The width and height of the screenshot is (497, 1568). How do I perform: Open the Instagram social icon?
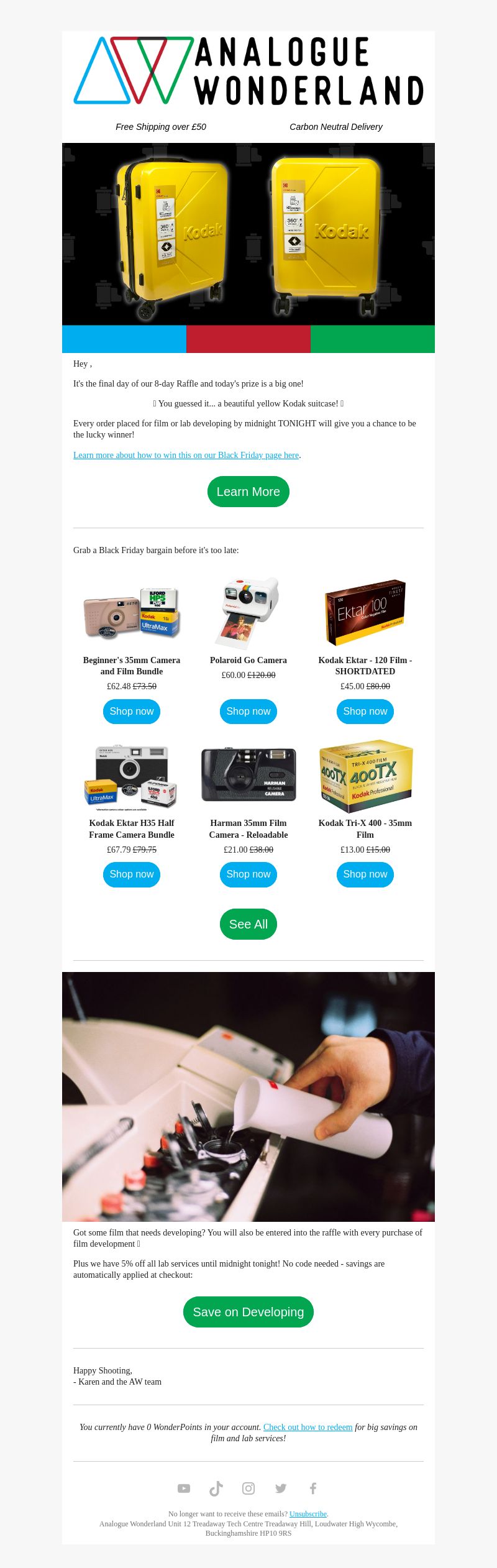[248, 1488]
